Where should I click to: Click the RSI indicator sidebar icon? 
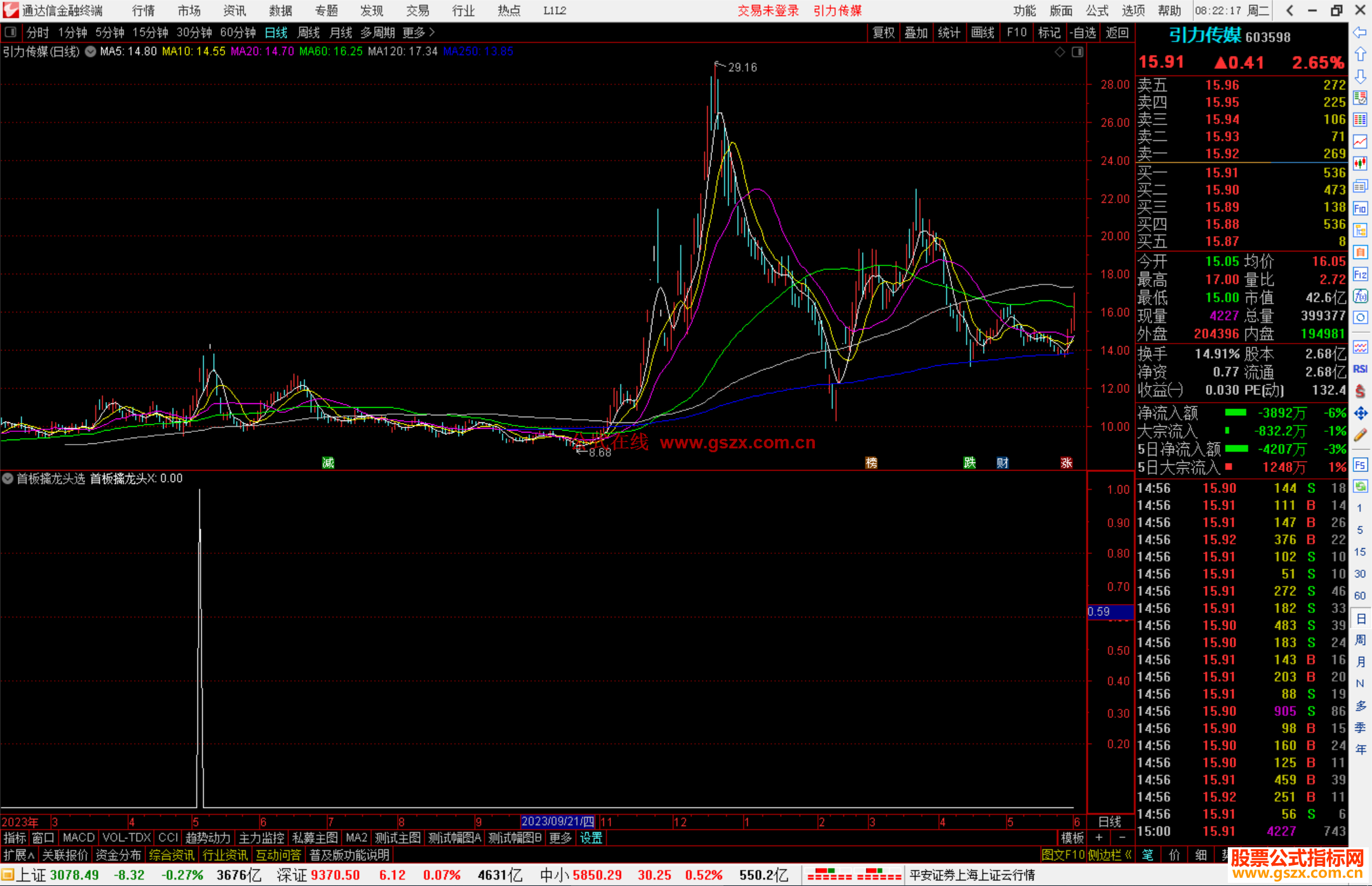click(1360, 369)
